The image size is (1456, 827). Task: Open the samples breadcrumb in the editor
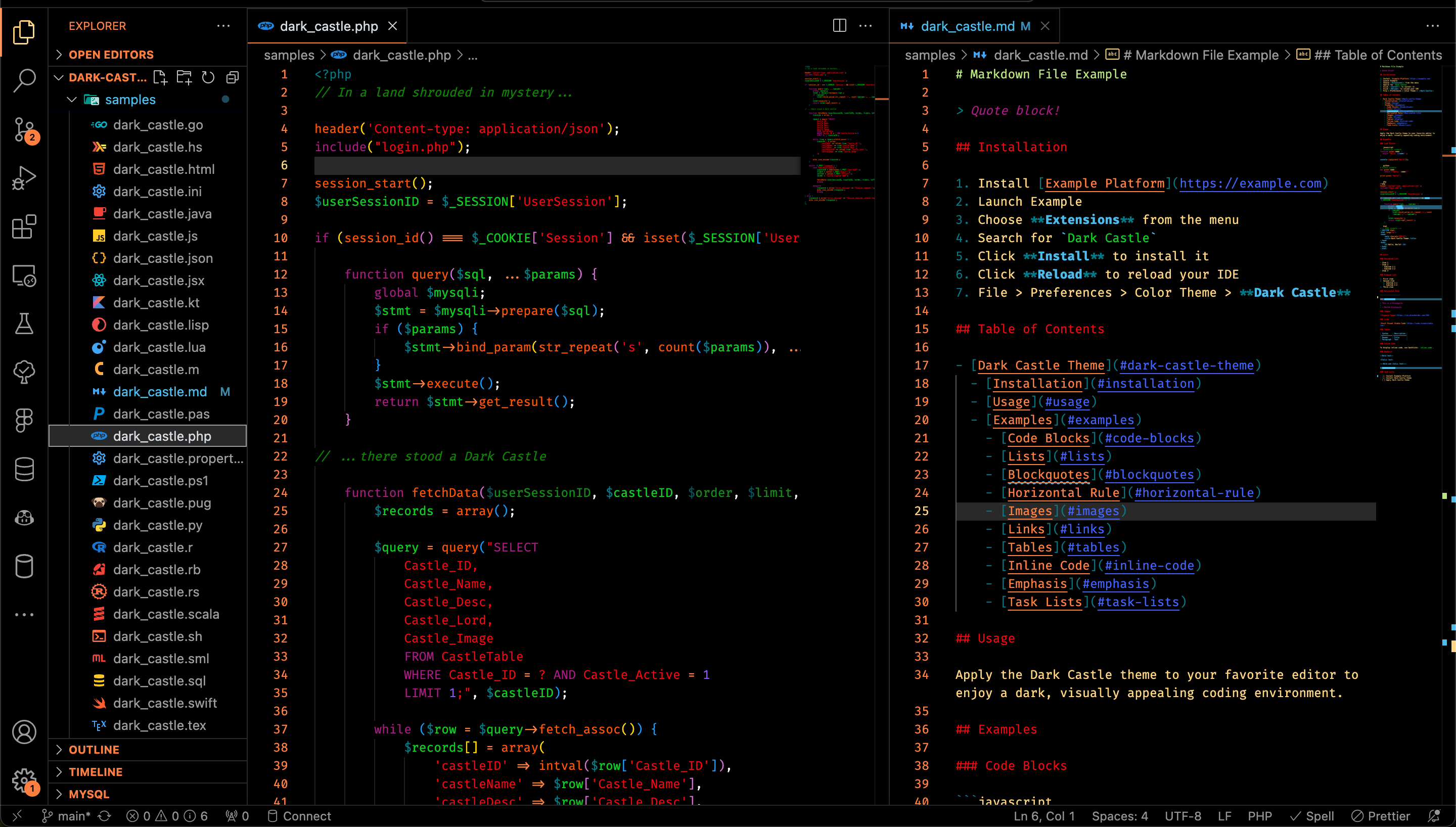(x=289, y=55)
